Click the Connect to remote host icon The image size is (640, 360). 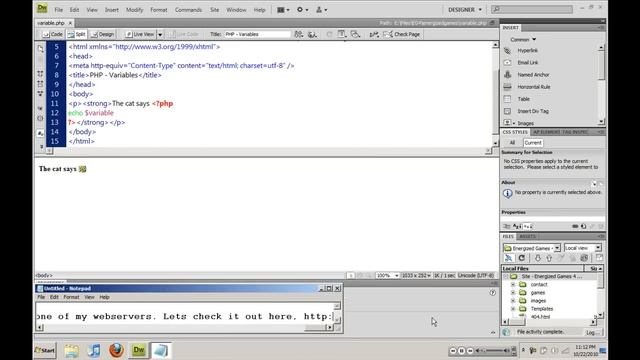coord(508,258)
